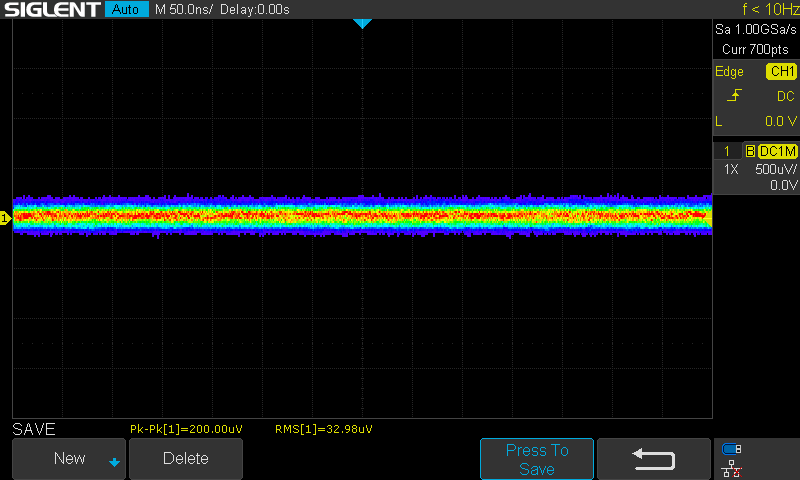
Task: Click the Edge trigger type label
Action: (729, 71)
